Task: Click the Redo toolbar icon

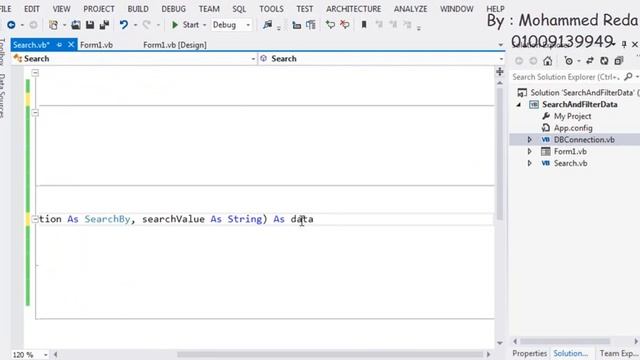Action: [147, 25]
